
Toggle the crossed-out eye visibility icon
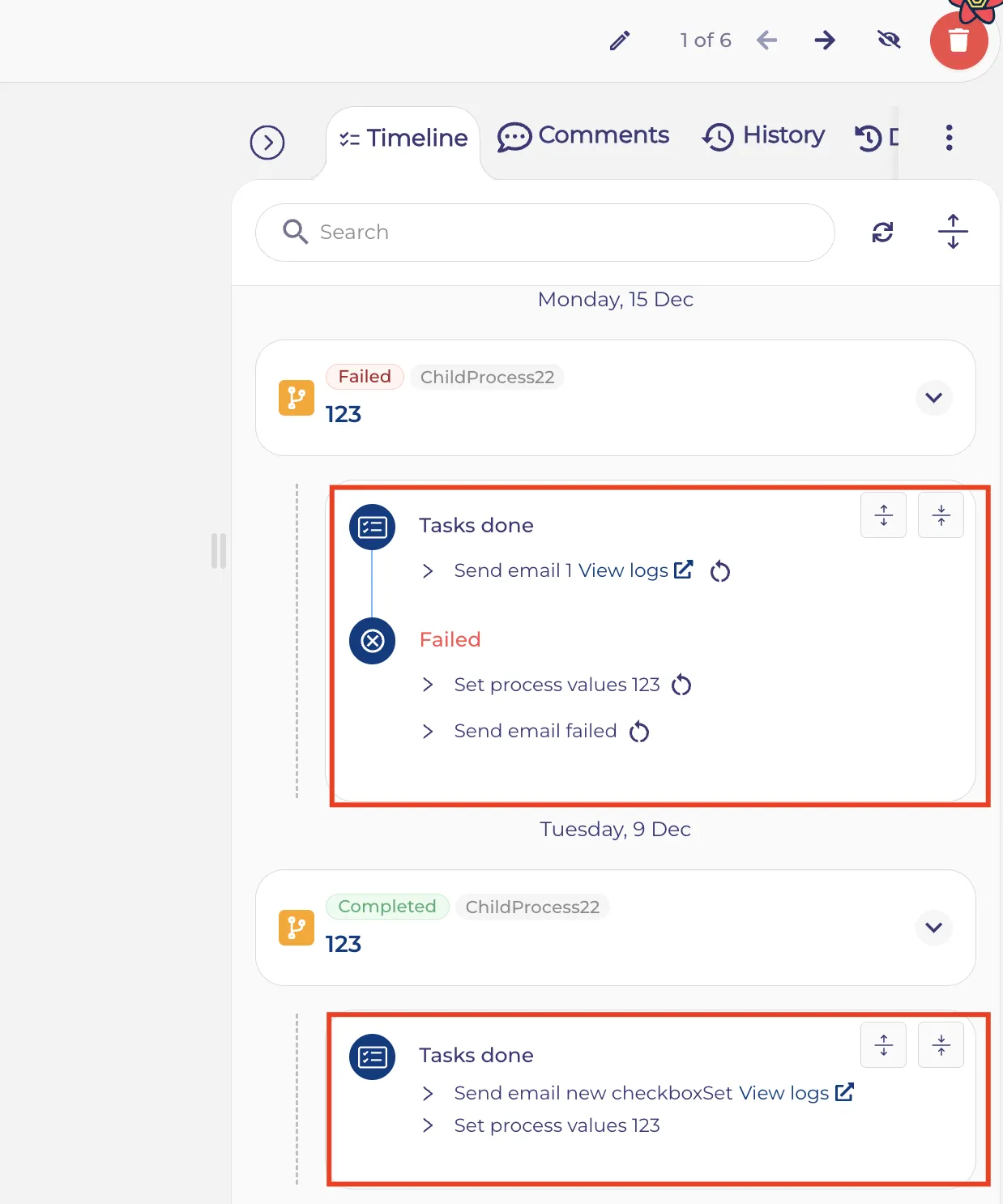tap(889, 40)
